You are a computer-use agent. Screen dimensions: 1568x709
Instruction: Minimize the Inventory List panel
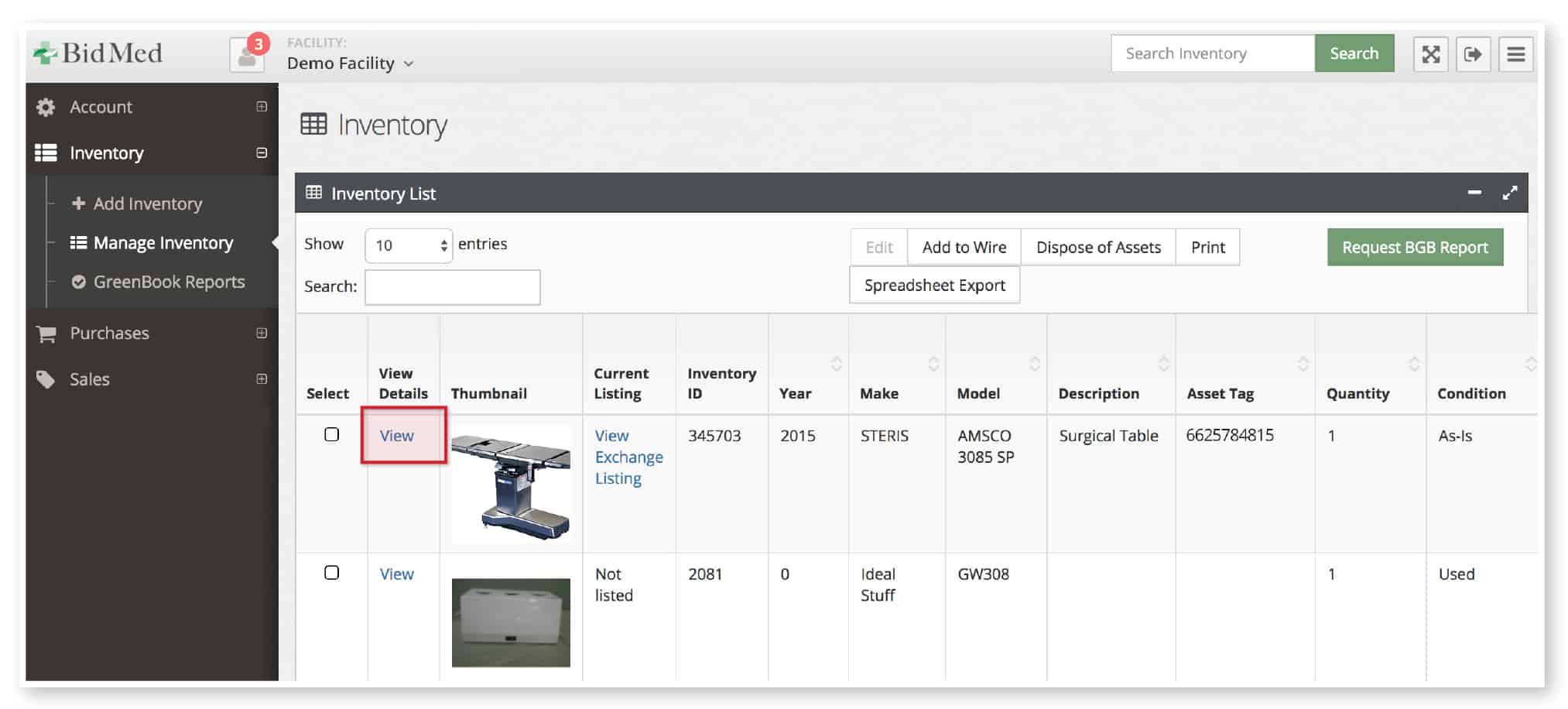(1474, 193)
